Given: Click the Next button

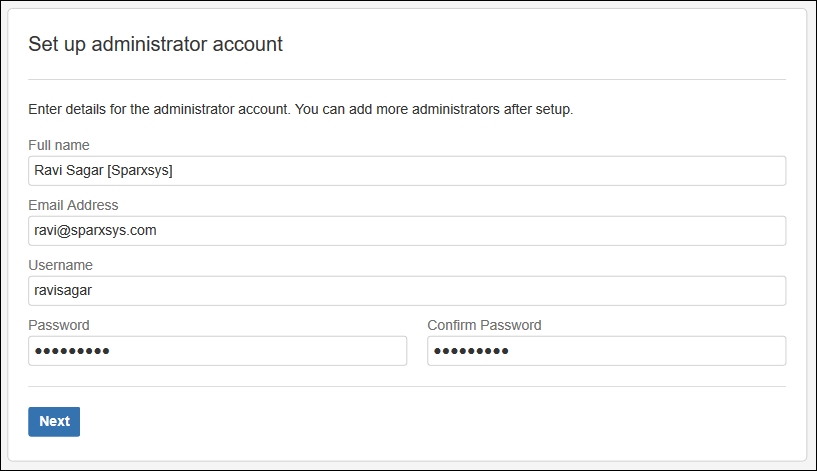Looking at the screenshot, I should click(x=54, y=422).
